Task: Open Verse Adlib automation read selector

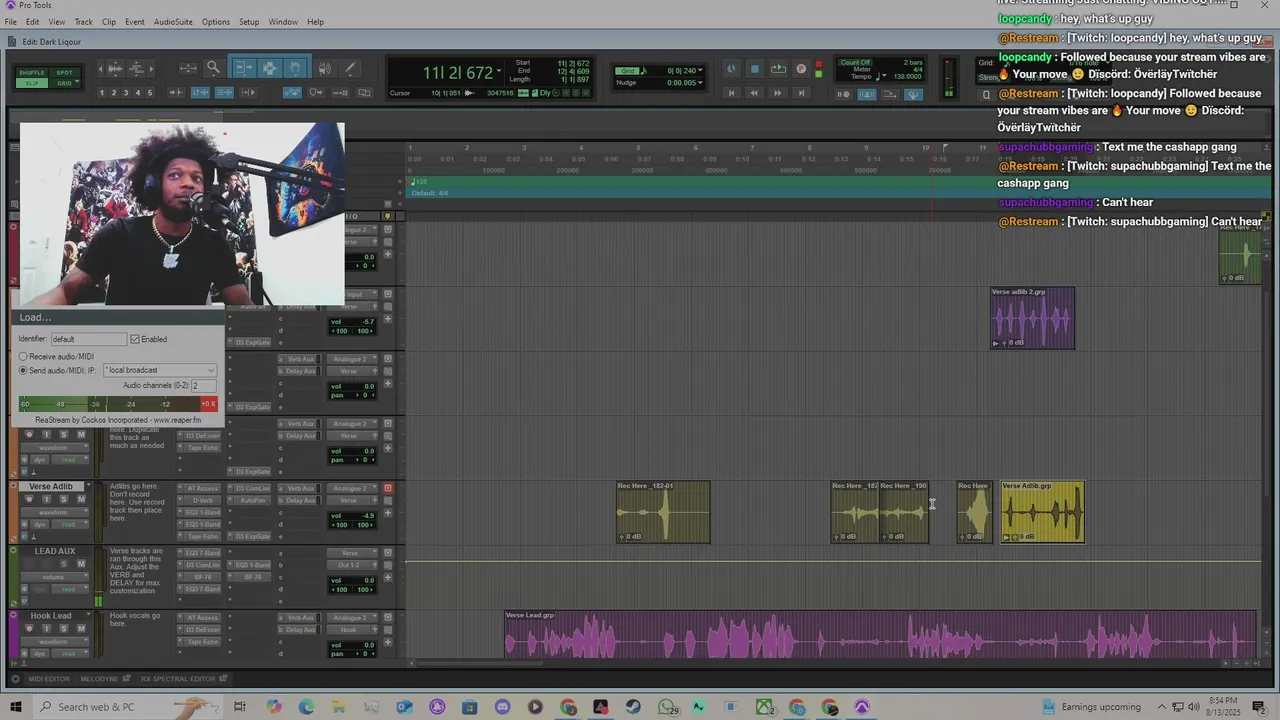Action: pyautogui.click(x=70, y=524)
